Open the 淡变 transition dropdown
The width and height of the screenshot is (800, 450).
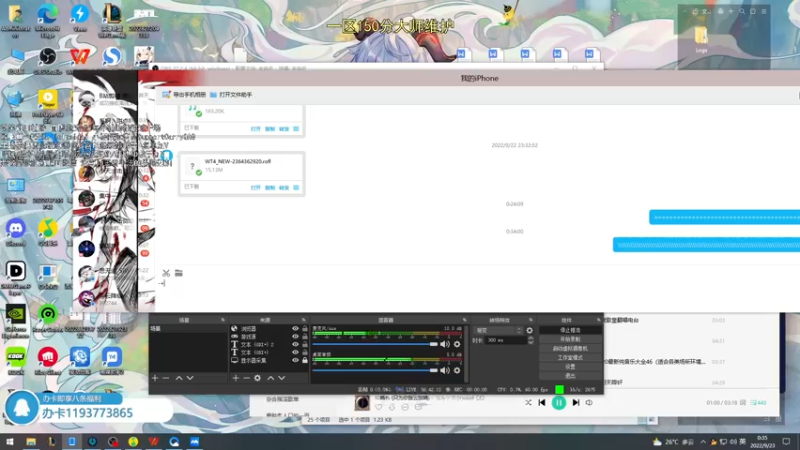[x=498, y=331]
